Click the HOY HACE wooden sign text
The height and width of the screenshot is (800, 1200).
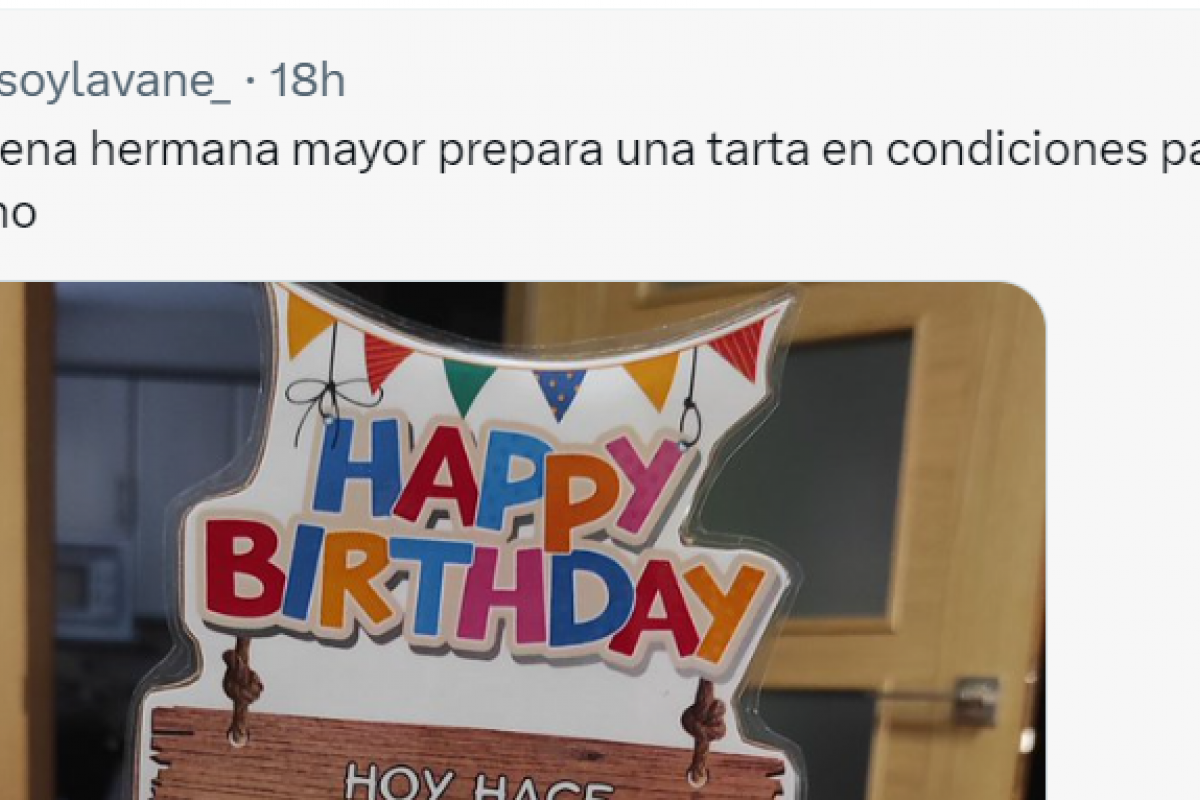(x=480, y=782)
